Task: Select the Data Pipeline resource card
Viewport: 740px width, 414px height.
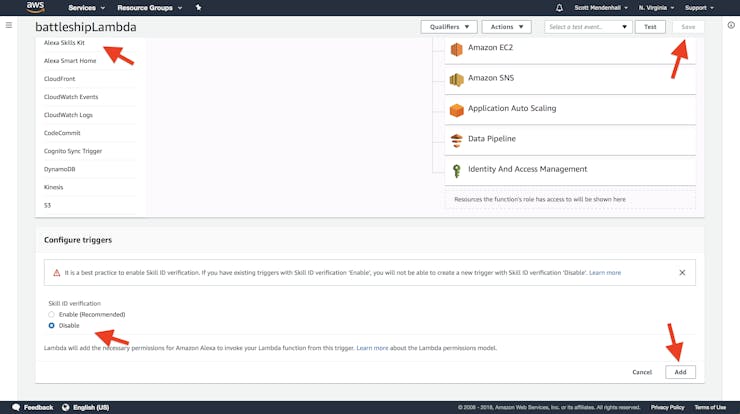Action: click(570, 140)
